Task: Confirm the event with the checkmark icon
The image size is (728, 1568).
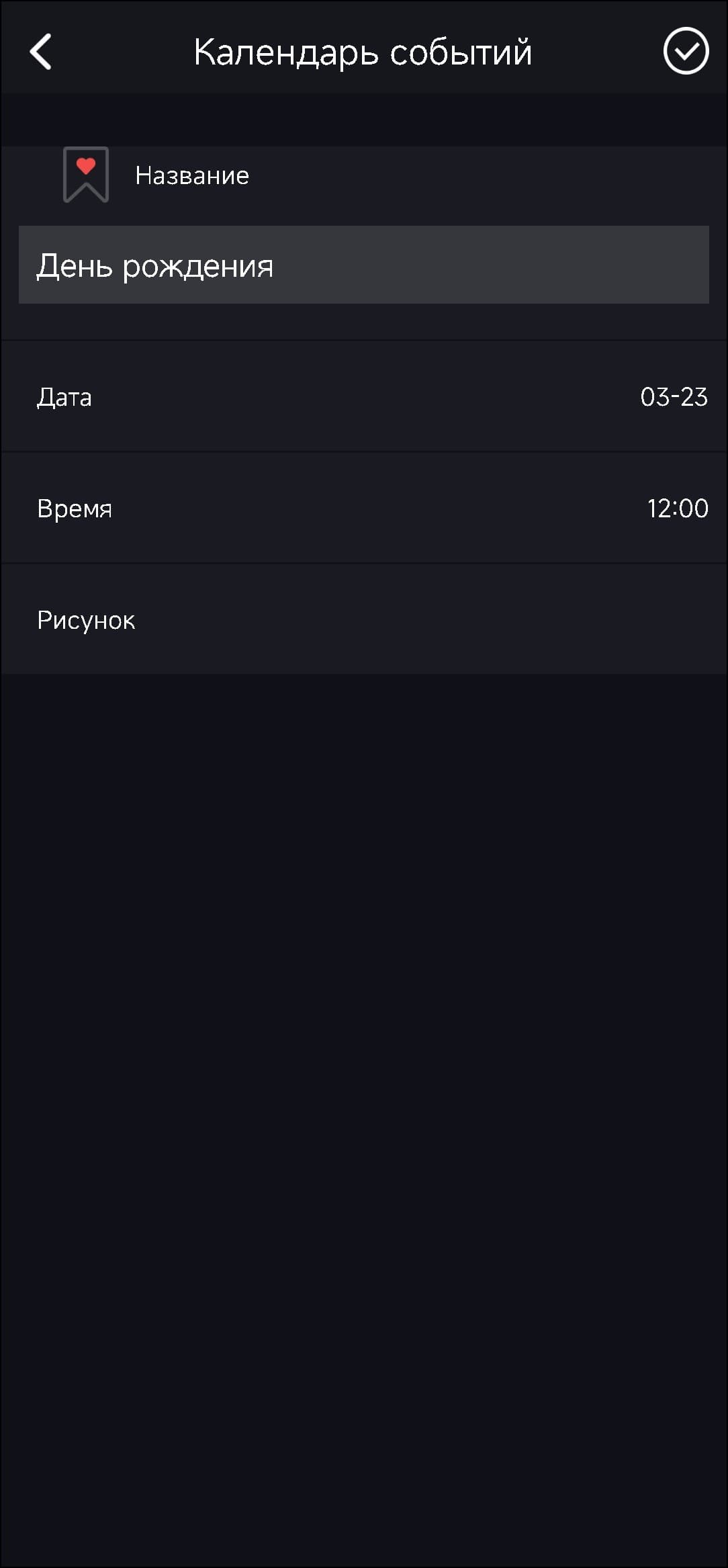Action: click(x=686, y=51)
